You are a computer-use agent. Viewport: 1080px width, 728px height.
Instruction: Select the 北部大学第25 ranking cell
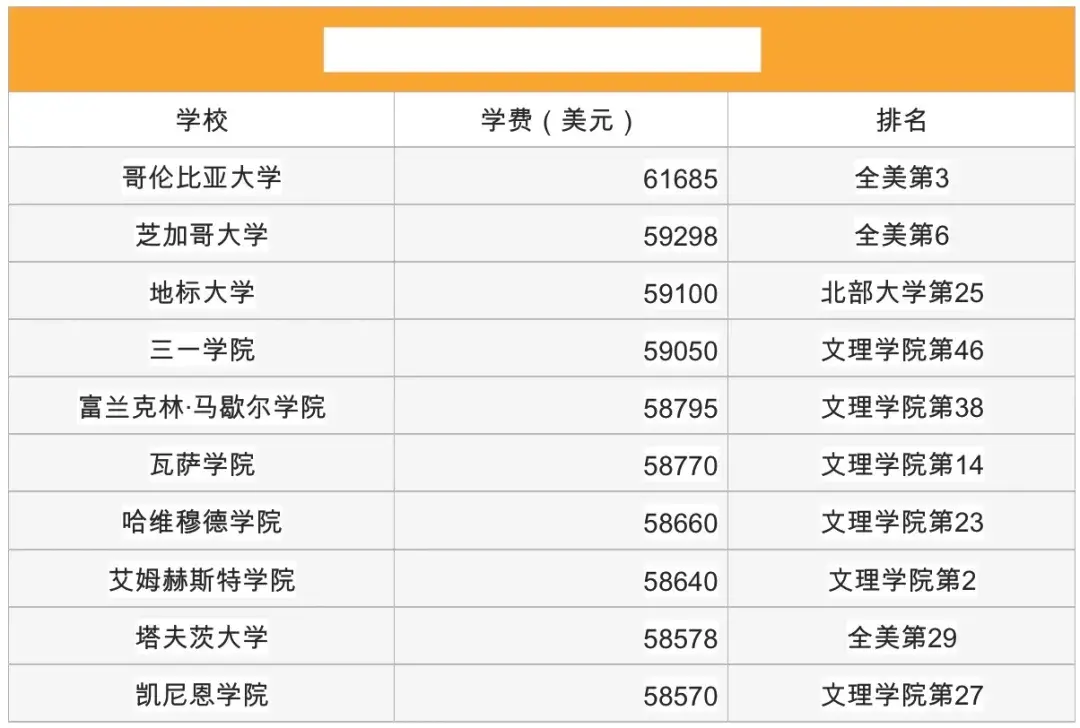(x=901, y=292)
